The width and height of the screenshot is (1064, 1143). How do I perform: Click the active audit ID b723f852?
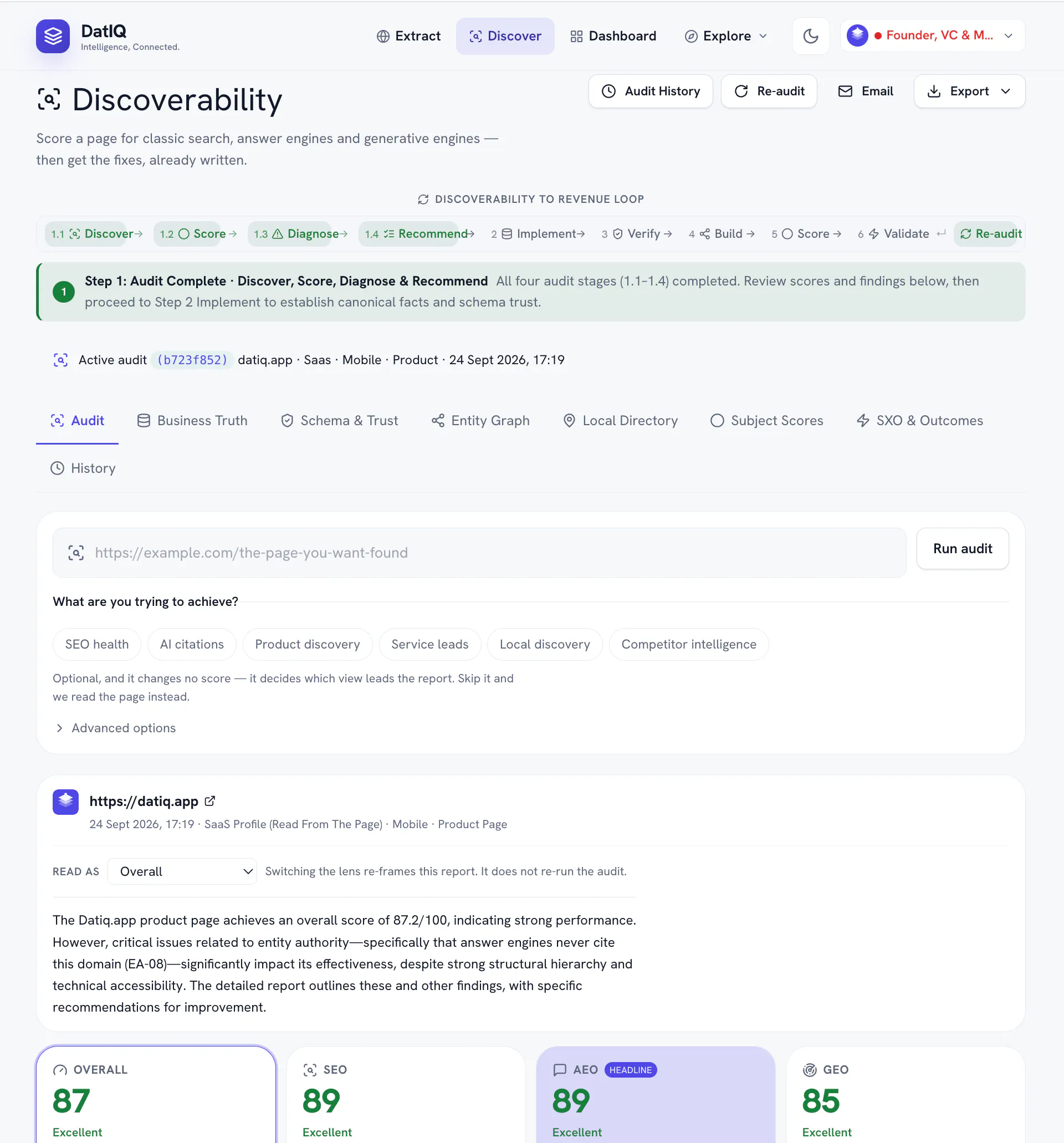(192, 360)
